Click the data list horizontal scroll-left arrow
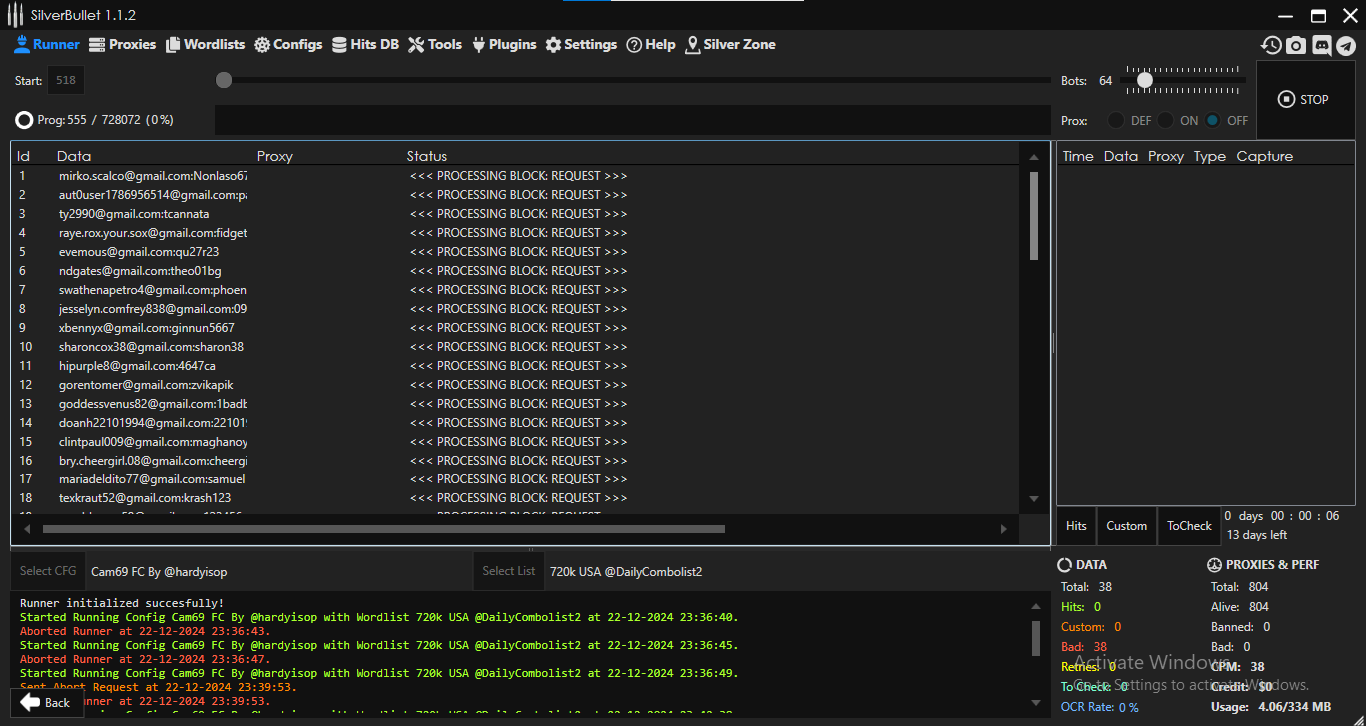The height and width of the screenshot is (726, 1366). pos(27,529)
